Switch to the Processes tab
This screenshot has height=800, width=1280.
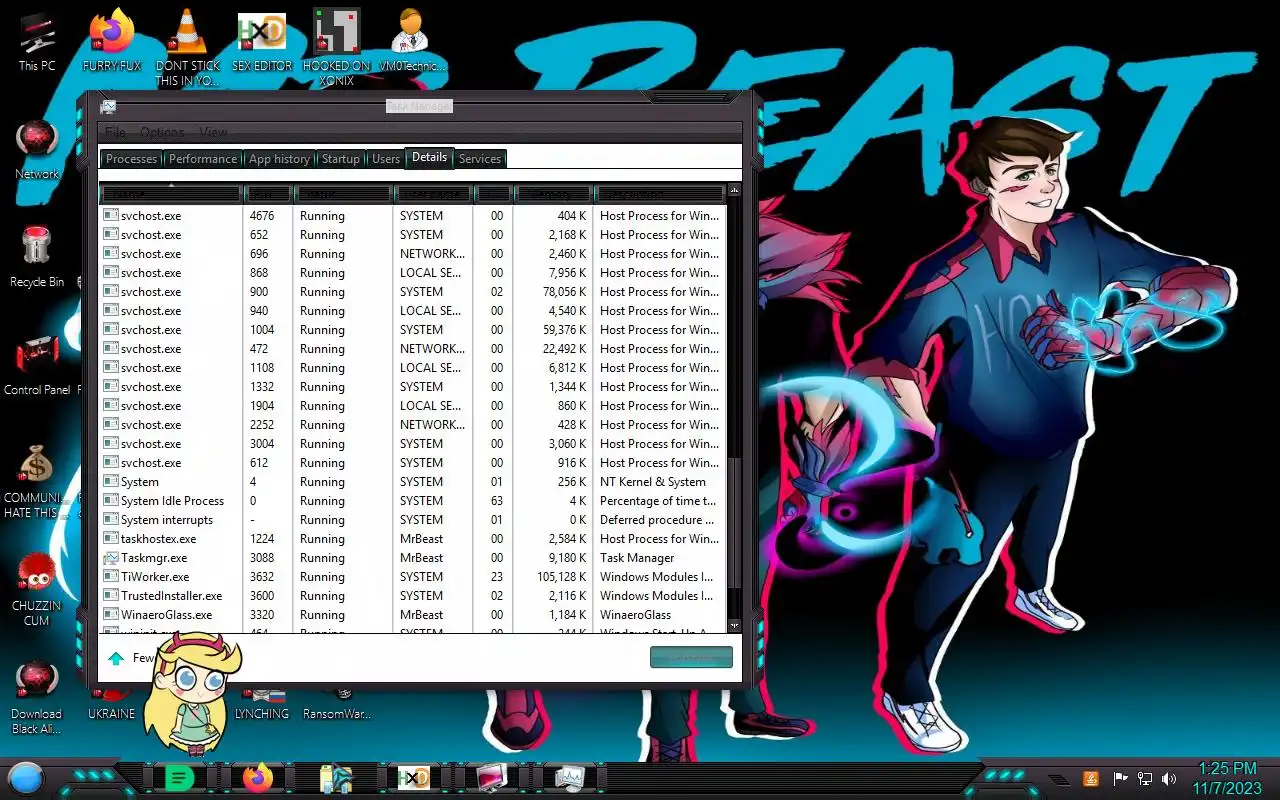click(x=131, y=159)
